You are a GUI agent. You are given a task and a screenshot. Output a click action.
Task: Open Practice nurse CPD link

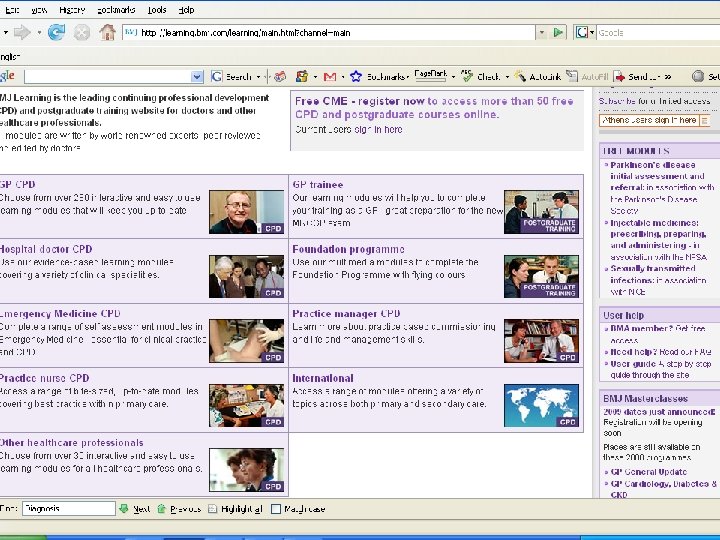tap(45, 378)
